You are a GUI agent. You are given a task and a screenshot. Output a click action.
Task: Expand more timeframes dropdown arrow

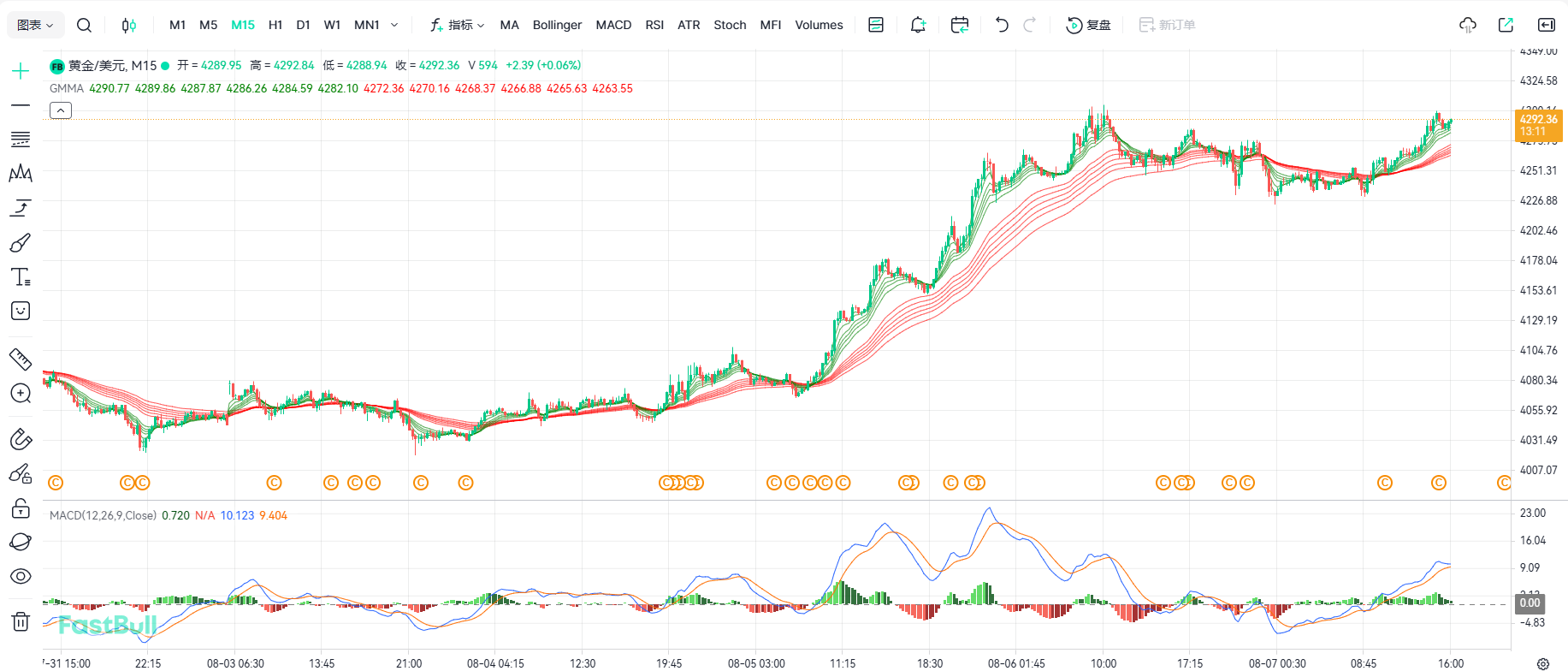coord(394,25)
